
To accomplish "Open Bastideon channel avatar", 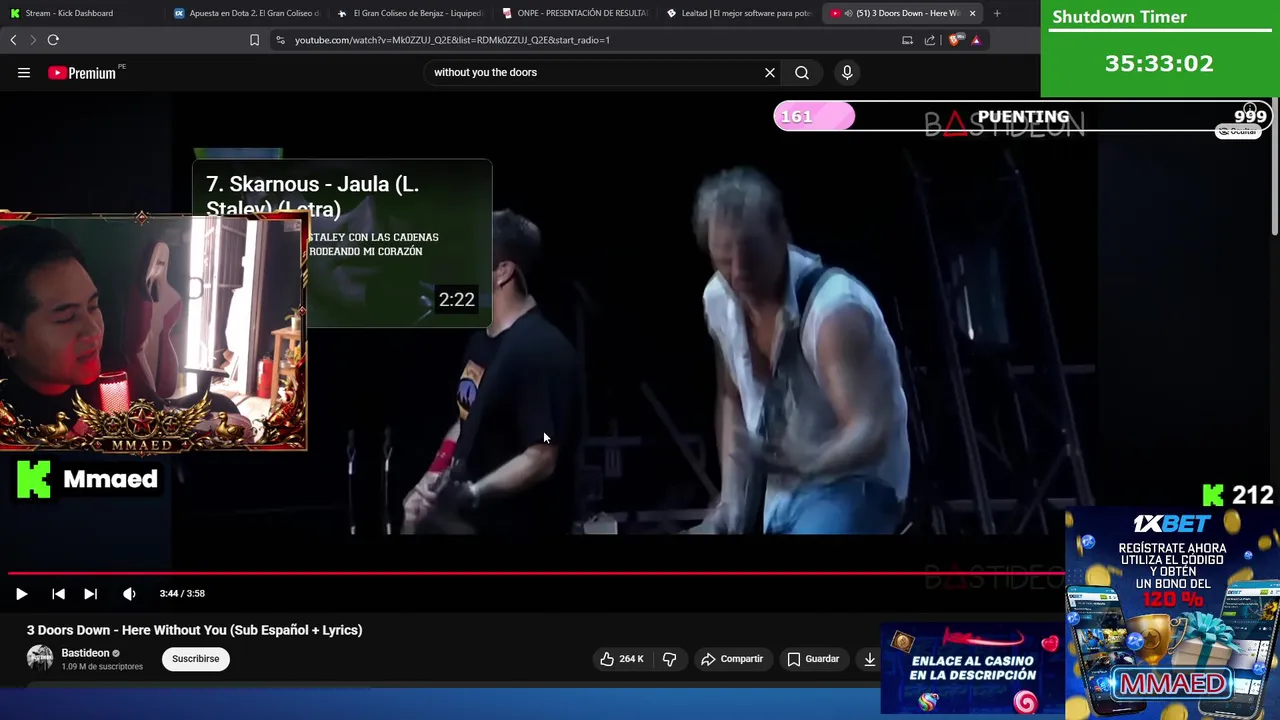I will 40,658.
